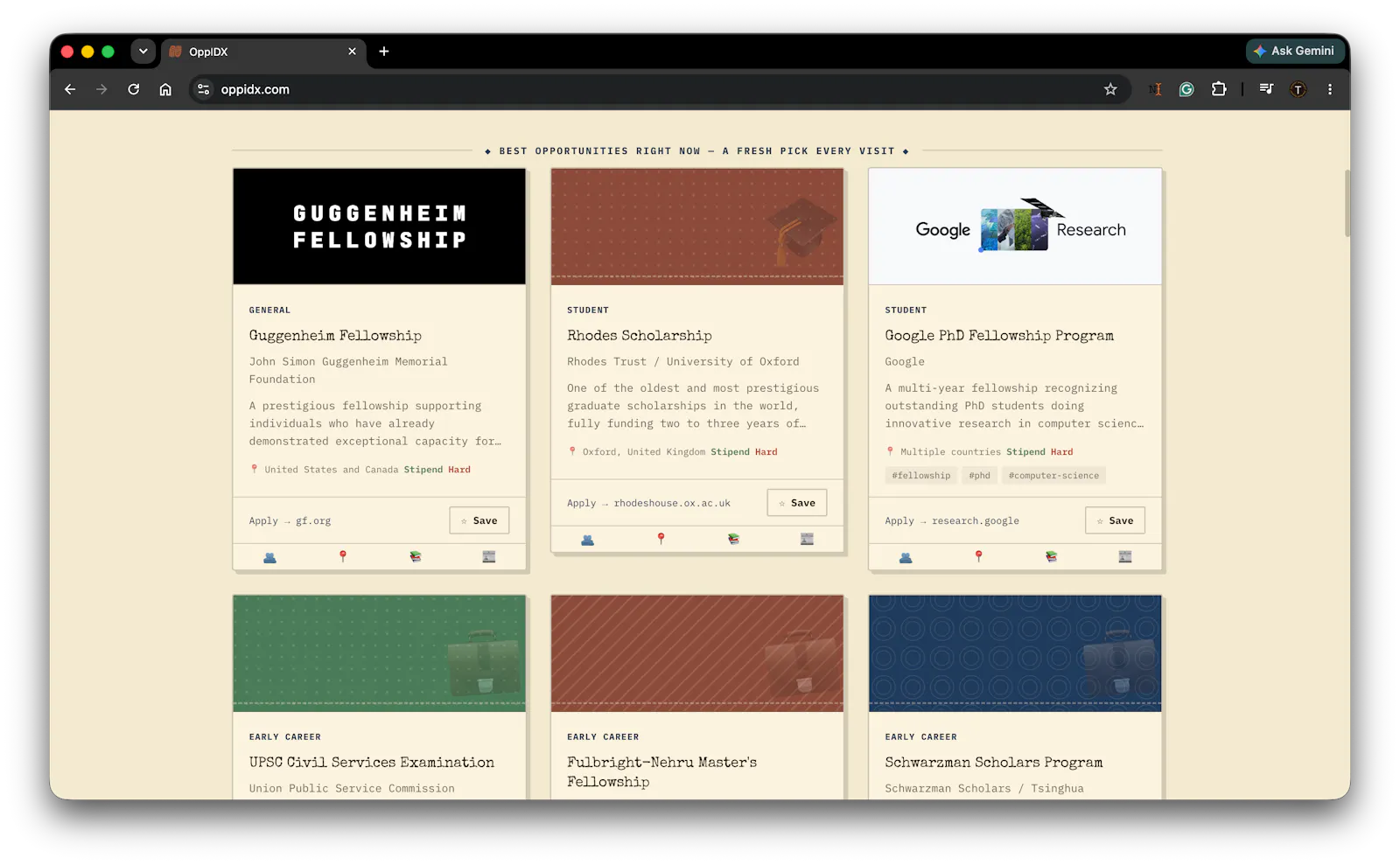Click 'United States and Canada' location text

pyautogui.click(x=332, y=470)
